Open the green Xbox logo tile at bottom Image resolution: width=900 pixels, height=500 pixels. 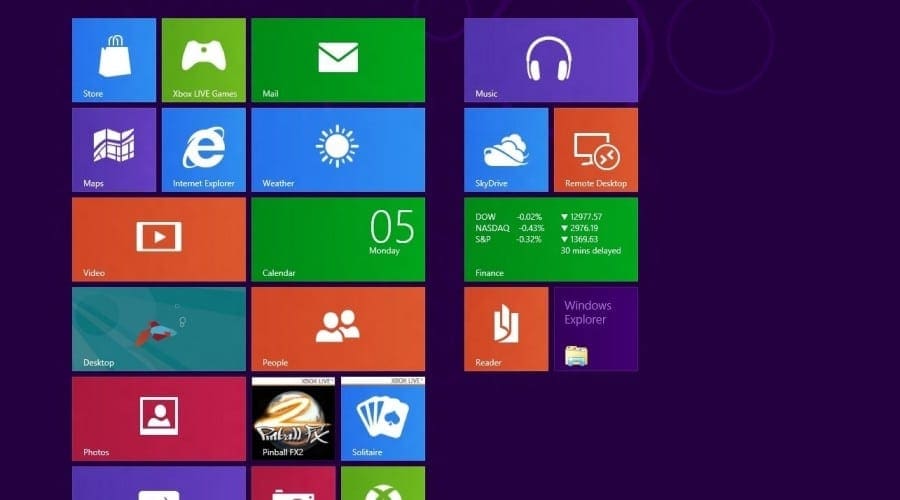coord(383,483)
